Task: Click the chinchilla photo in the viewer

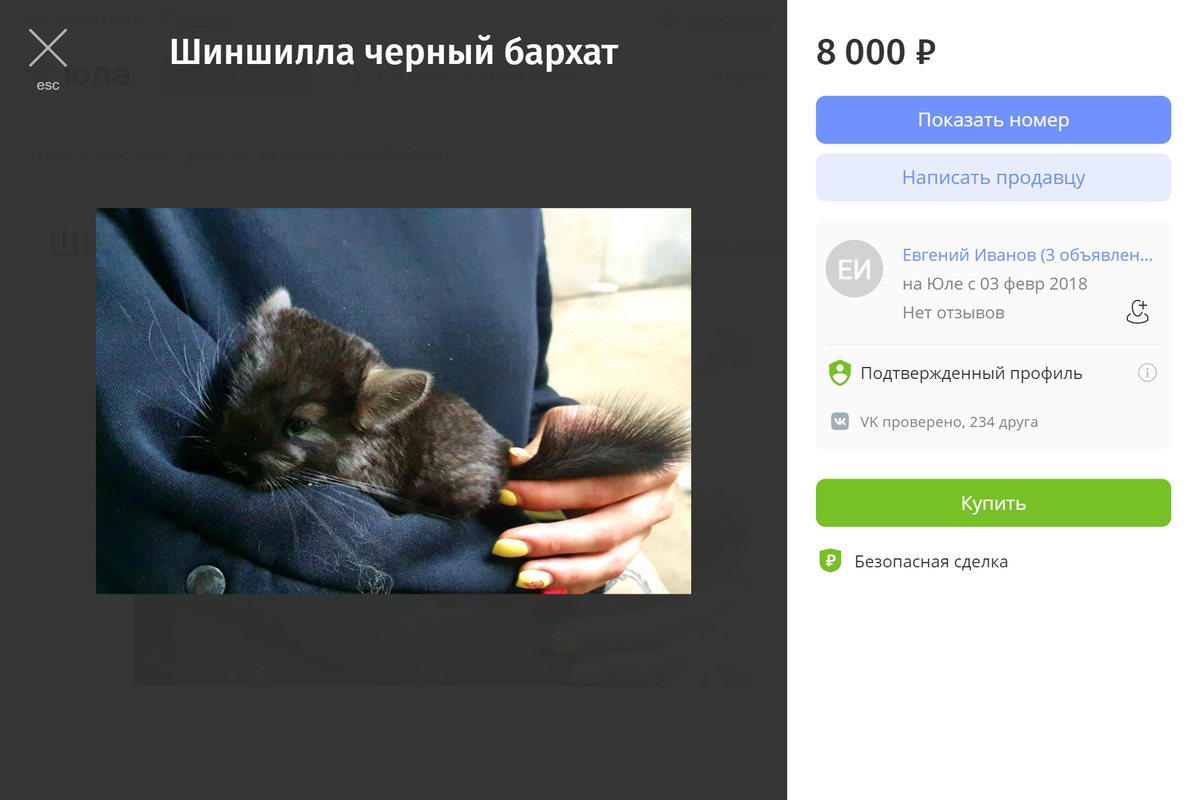Action: [x=393, y=401]
